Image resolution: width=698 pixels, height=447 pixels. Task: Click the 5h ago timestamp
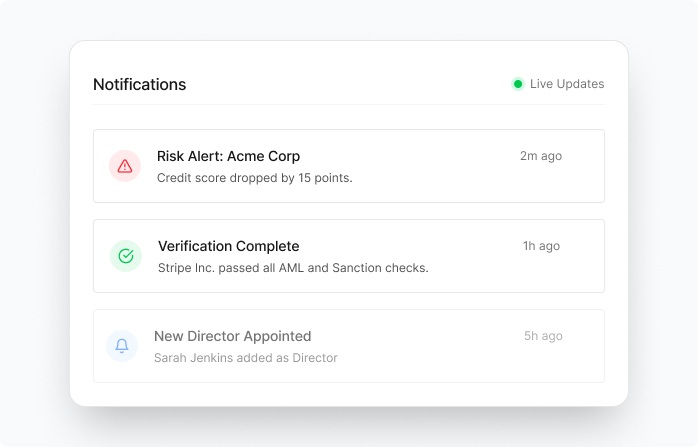pos(543,336)
